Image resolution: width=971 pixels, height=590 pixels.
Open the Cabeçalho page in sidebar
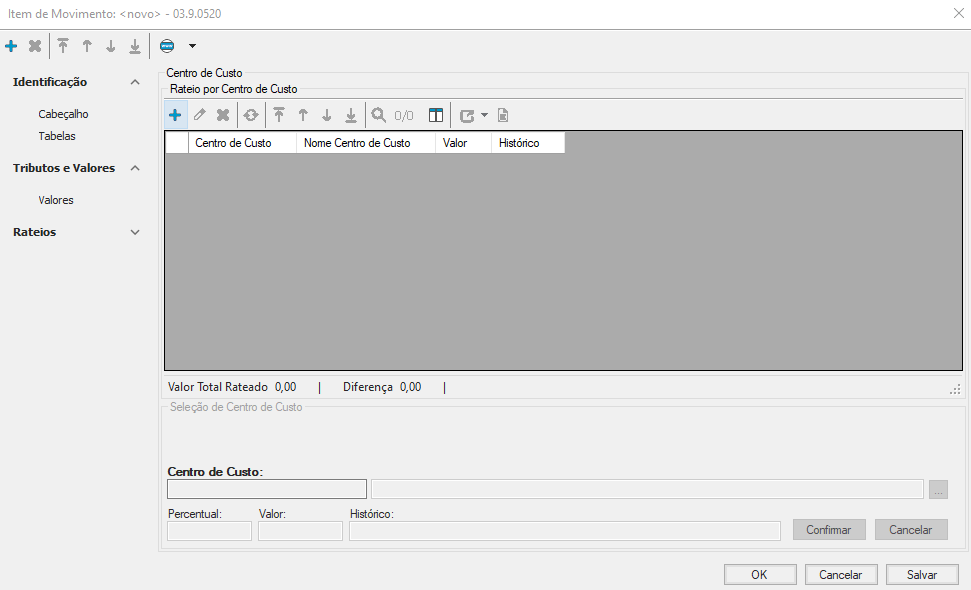click(63, 114)
